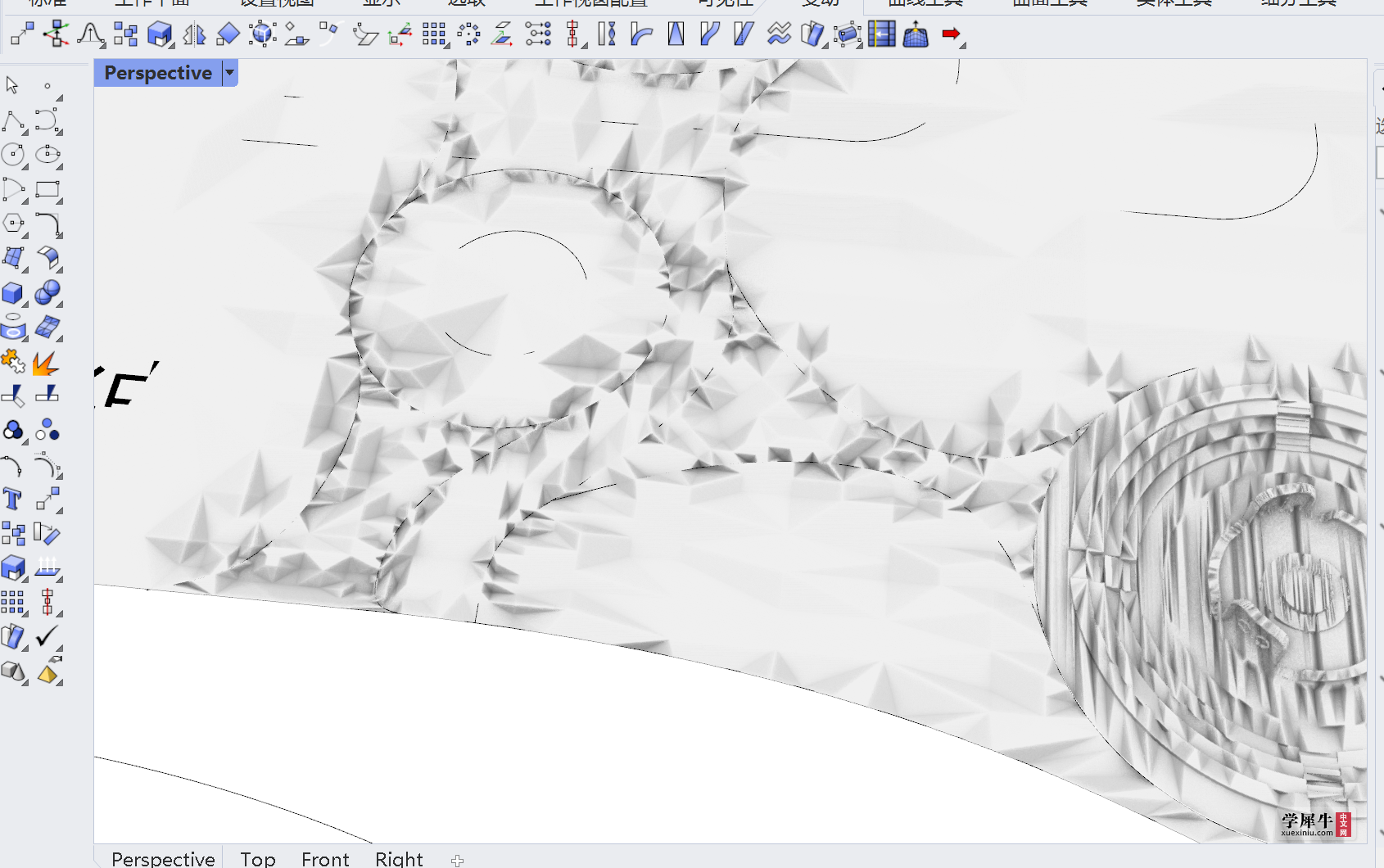Select the control point Curve tool
1384x868 pixels.
[47, 120]
